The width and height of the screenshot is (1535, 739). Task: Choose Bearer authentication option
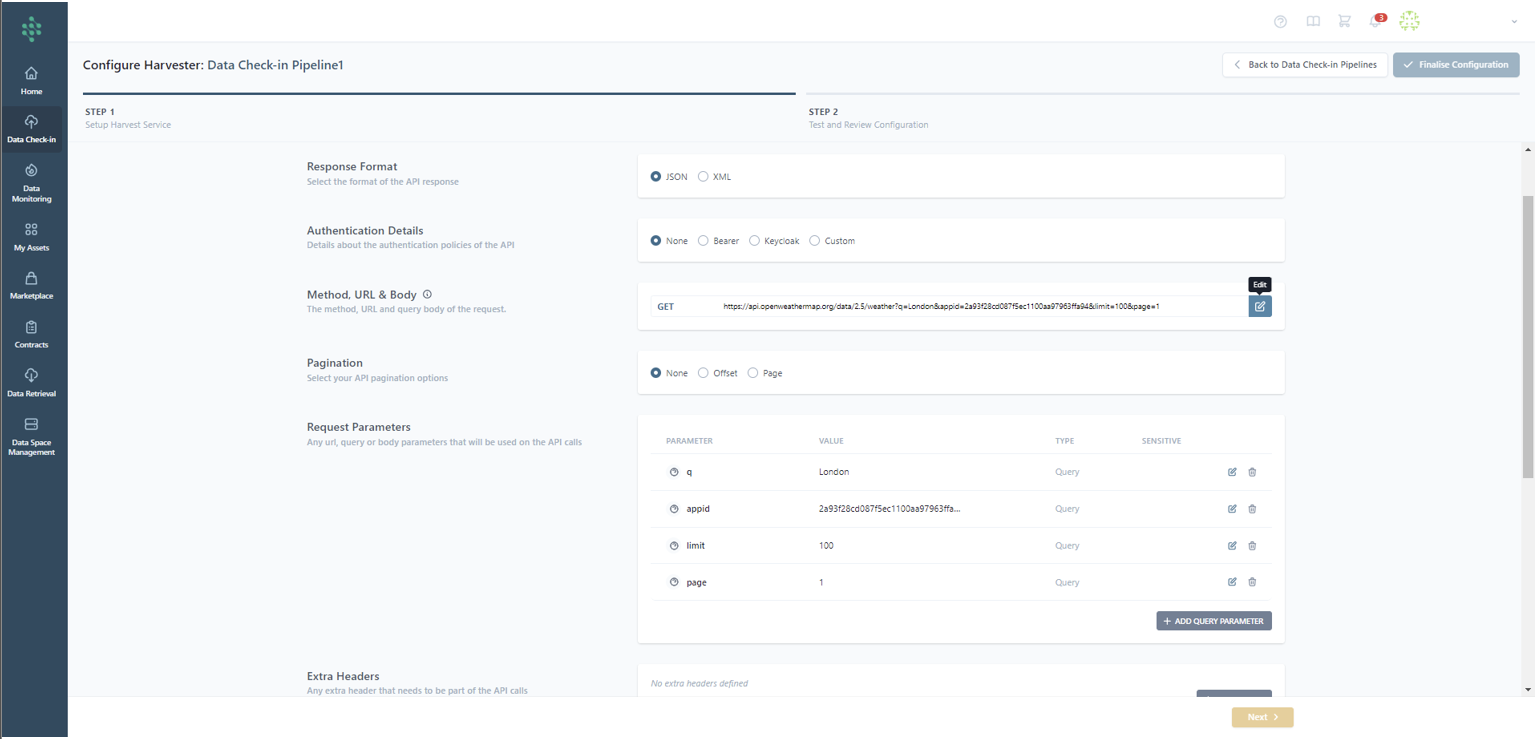[704, 241]
